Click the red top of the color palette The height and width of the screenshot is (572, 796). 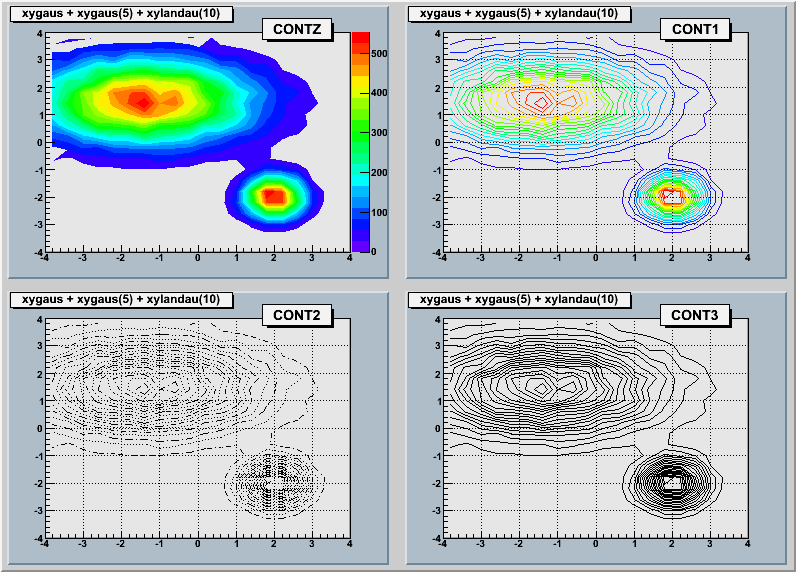tap(361, 38)
